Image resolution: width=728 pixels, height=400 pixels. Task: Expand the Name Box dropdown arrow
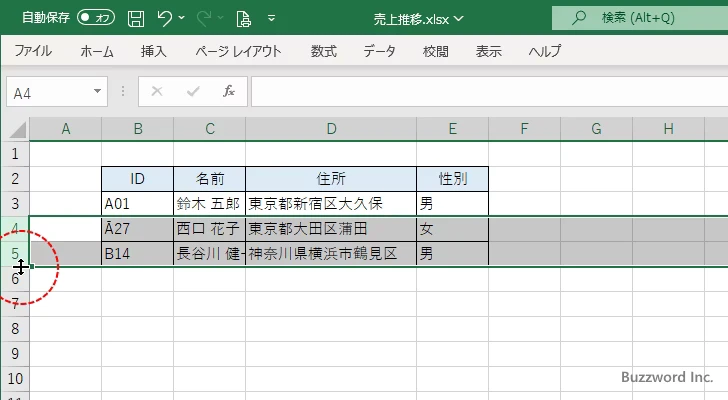(x=98, y=91)
